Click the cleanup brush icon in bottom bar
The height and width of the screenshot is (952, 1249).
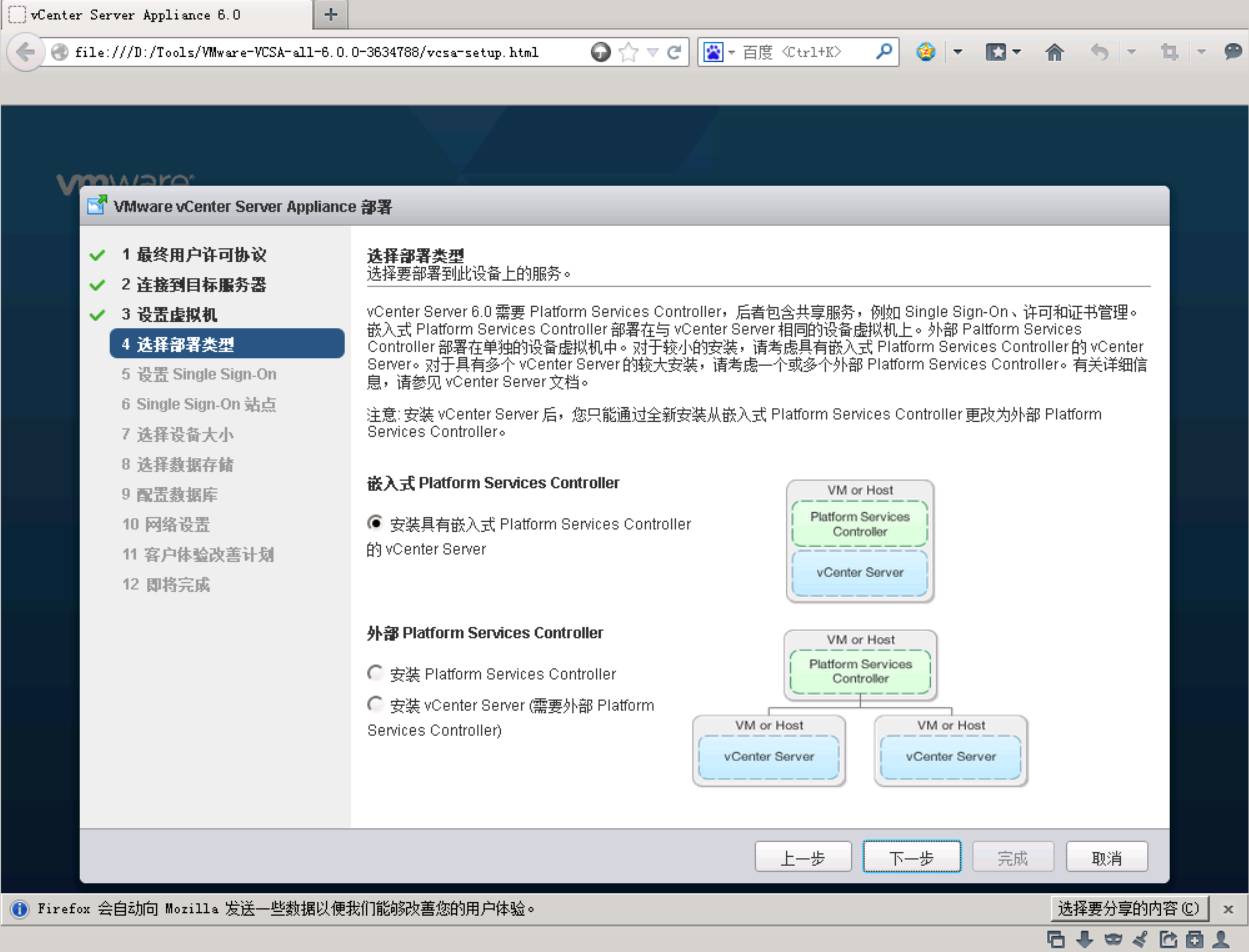pyautogui.click(x=1140, y=939)
